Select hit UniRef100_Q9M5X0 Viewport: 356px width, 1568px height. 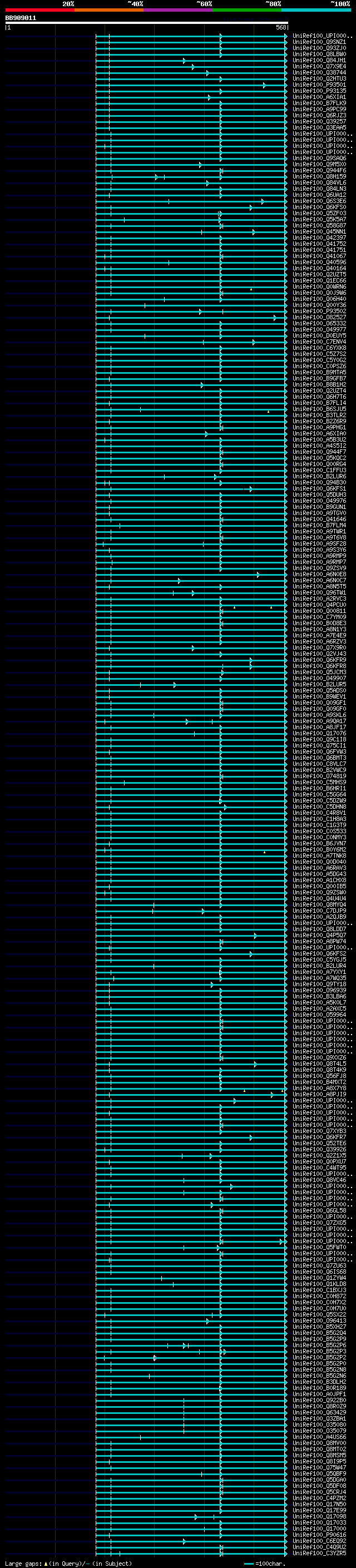pos(319,164)
